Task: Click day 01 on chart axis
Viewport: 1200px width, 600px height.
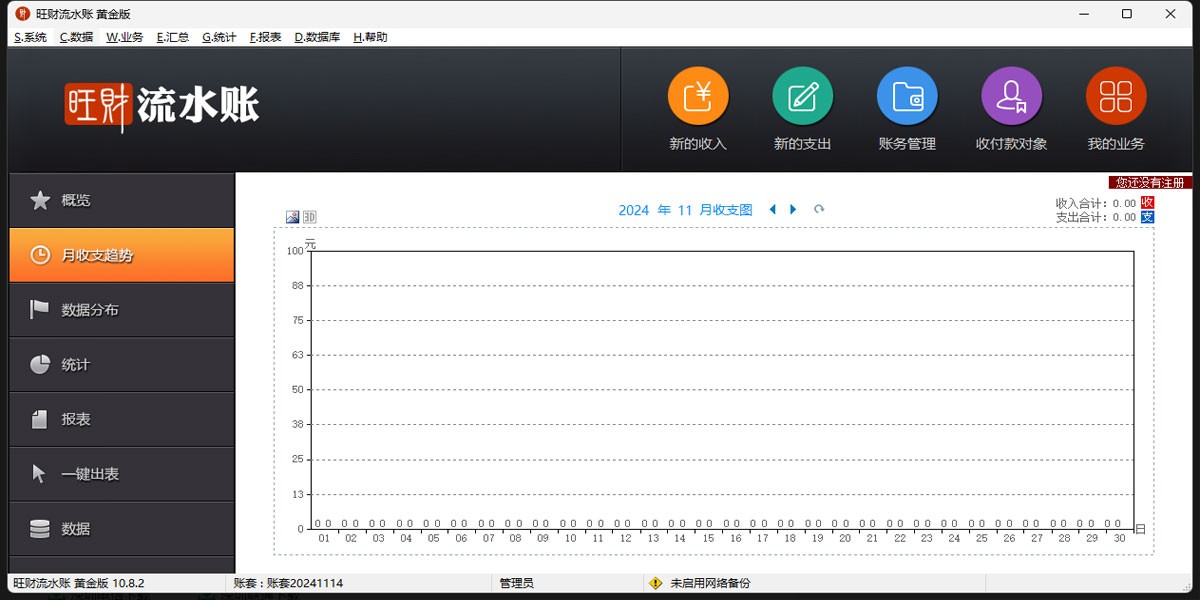Action: click(324, 538)
